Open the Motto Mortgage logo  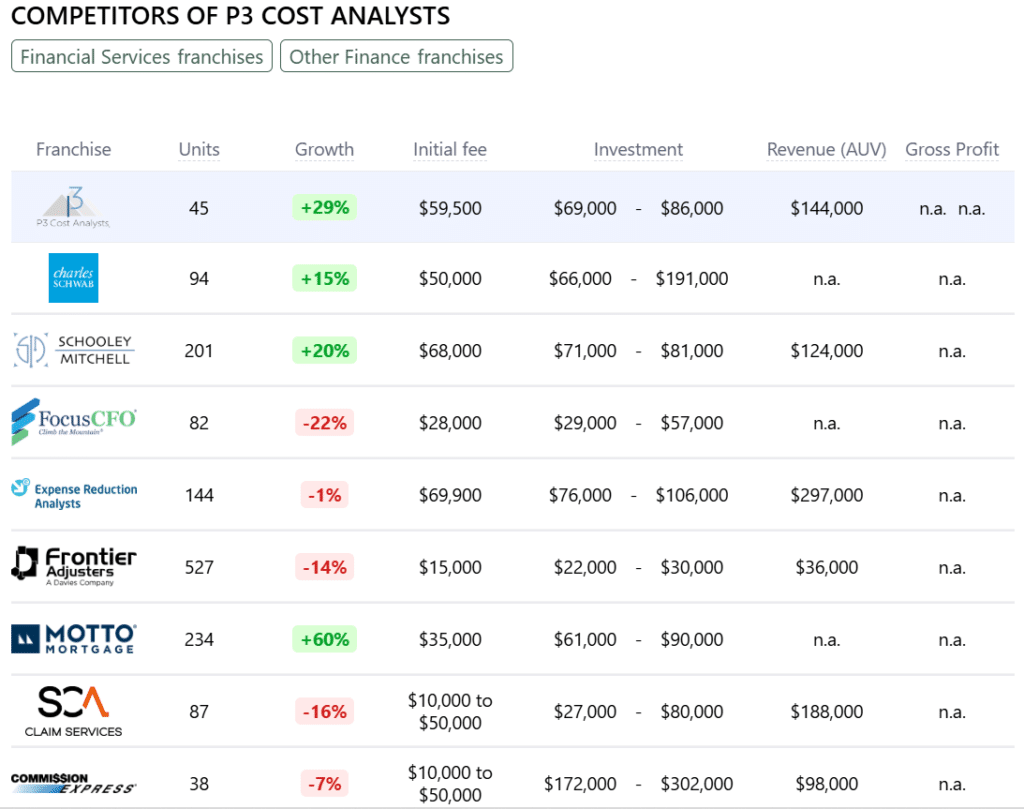click(x=74, y=639)
